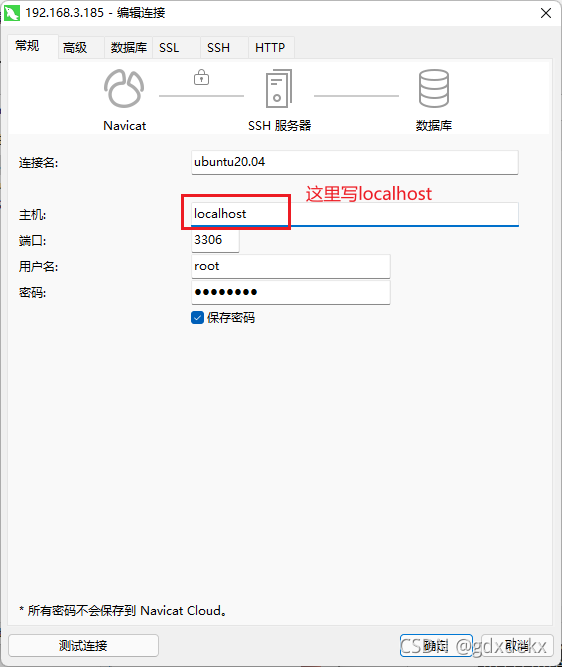Screen dimensions: 562x667
Task: Open the 数据库 tab
Action: click(128, 47)
